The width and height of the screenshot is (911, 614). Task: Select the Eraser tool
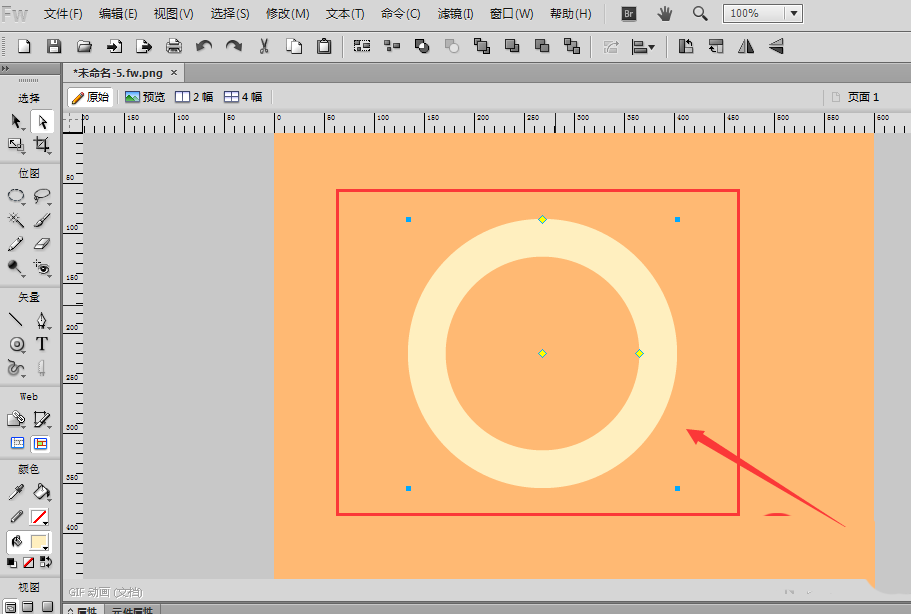click(x=42, y=243)
